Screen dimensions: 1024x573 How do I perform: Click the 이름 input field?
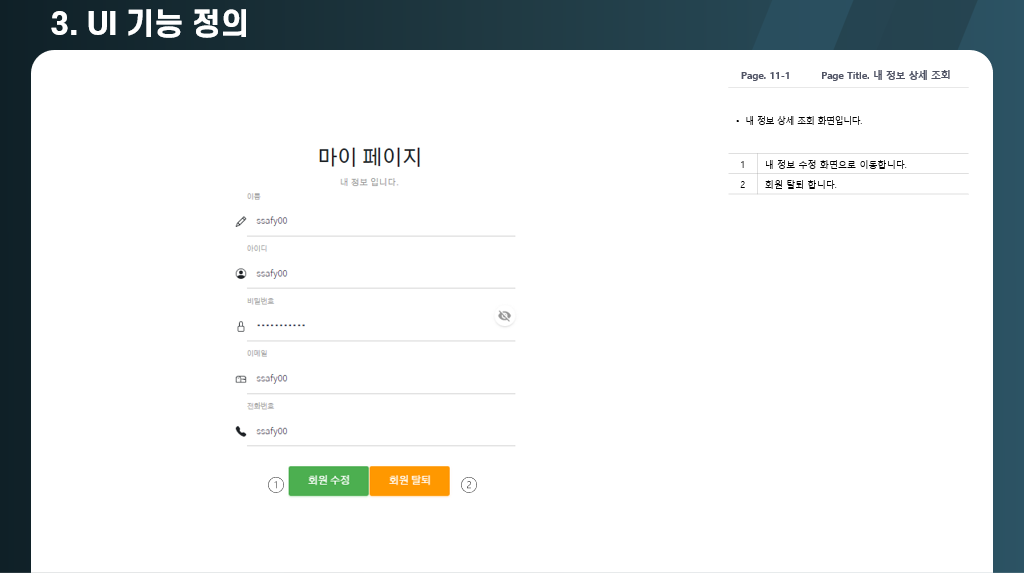pos(381,221)
